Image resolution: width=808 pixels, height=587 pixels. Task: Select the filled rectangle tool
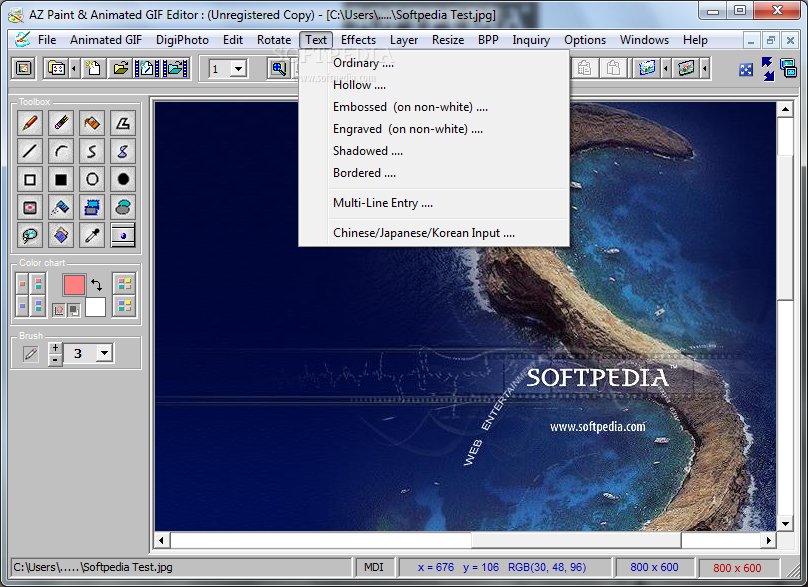click(x=61, y=179)
